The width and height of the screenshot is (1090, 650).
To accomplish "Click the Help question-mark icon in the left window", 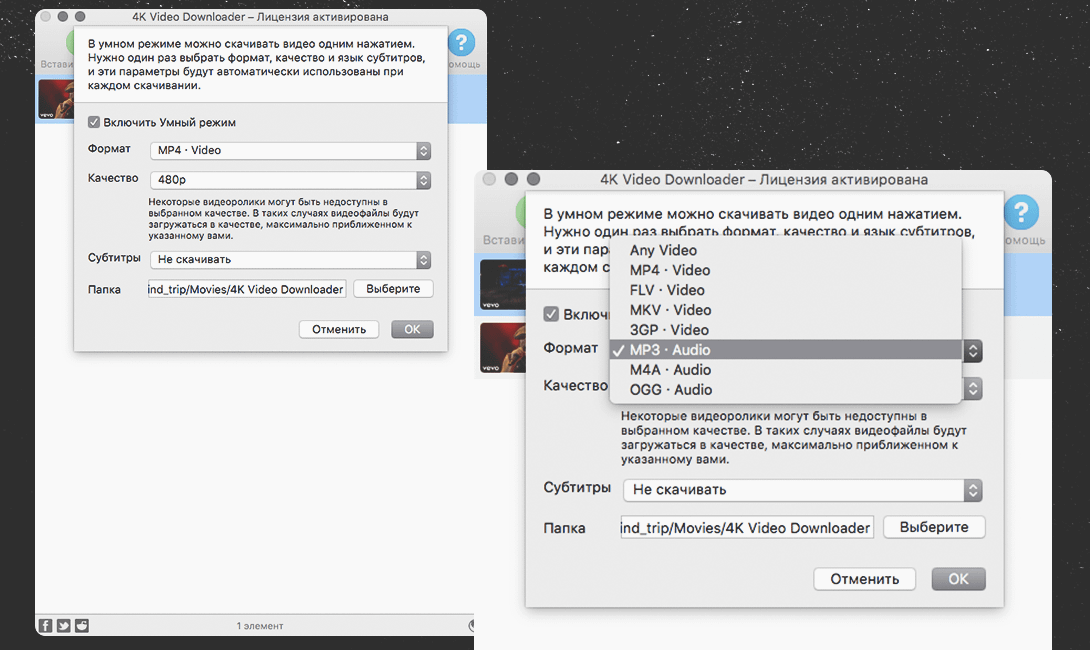I will [461, 43].
